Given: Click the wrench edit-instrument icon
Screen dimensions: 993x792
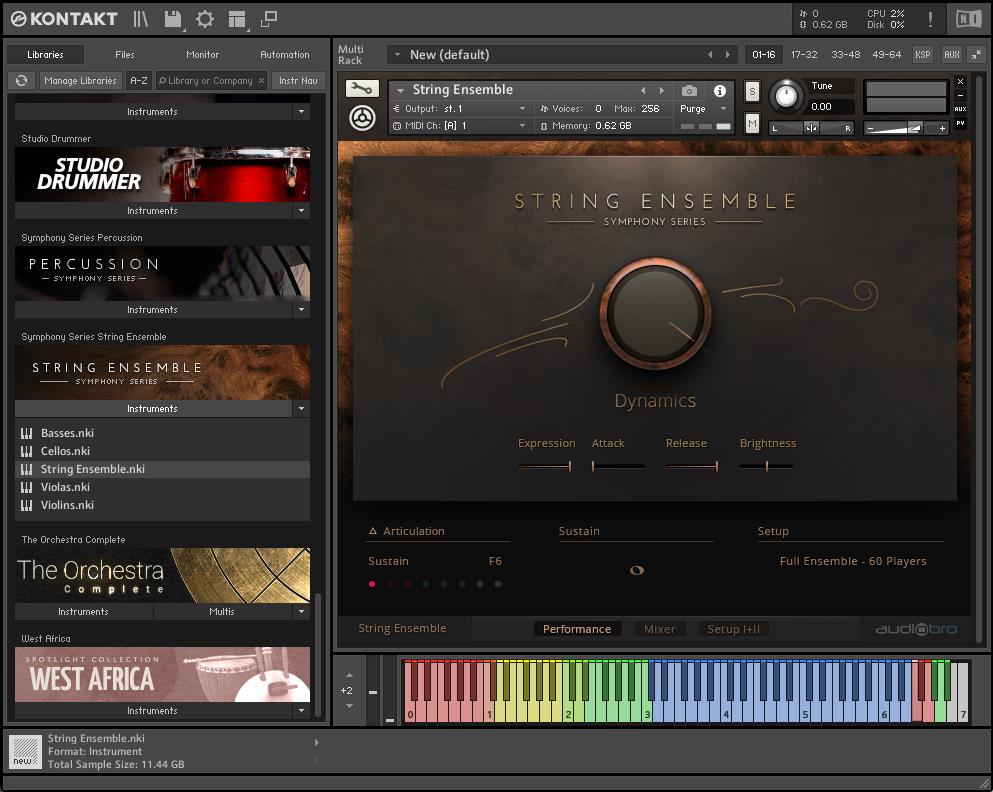Looking at the screenshot, I should click(362, 89).
